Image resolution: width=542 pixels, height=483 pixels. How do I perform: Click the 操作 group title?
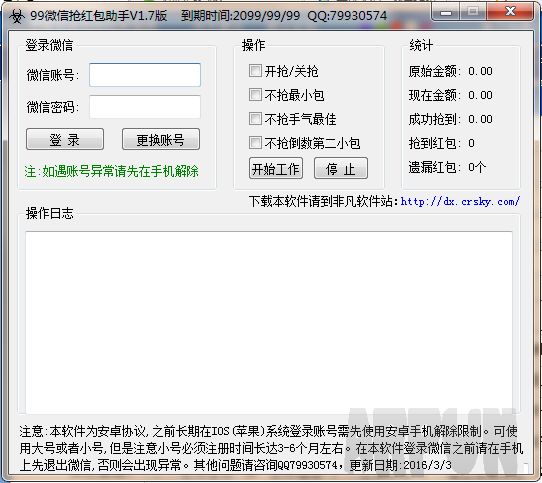click(254, 45)
